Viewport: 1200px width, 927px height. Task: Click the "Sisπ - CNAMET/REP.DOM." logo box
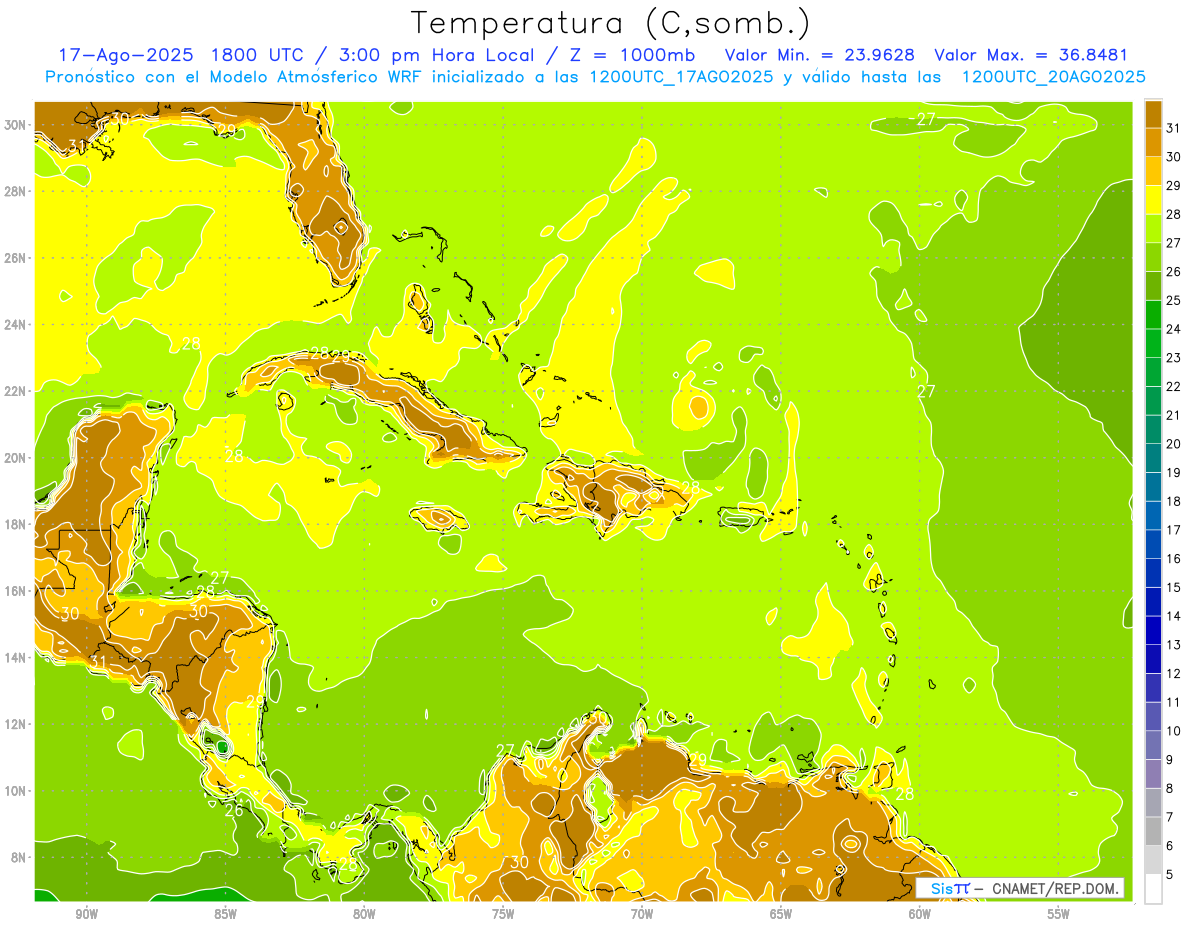point(1020,888)
